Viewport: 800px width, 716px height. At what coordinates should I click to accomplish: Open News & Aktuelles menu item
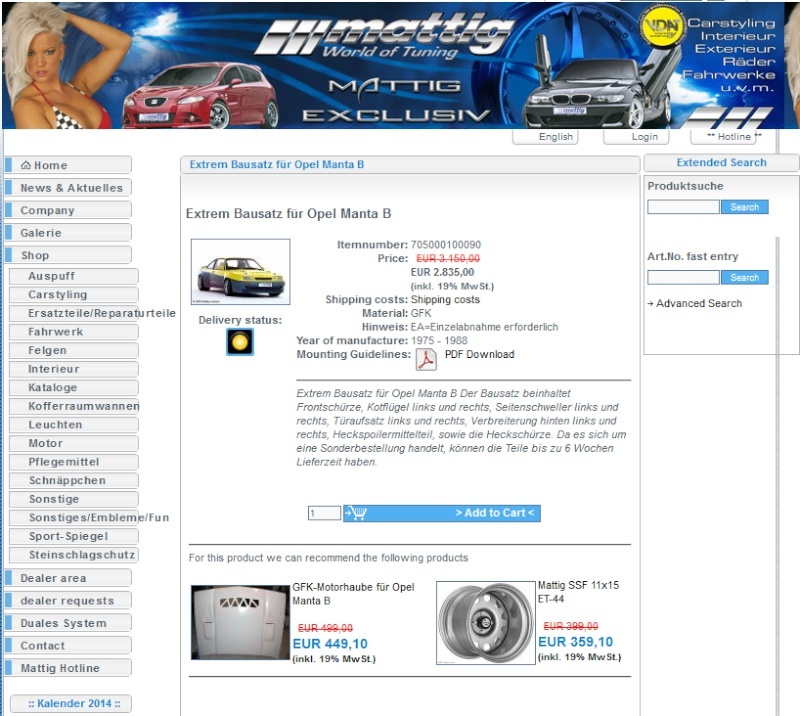pyautogui.click(x=68, y=187)
